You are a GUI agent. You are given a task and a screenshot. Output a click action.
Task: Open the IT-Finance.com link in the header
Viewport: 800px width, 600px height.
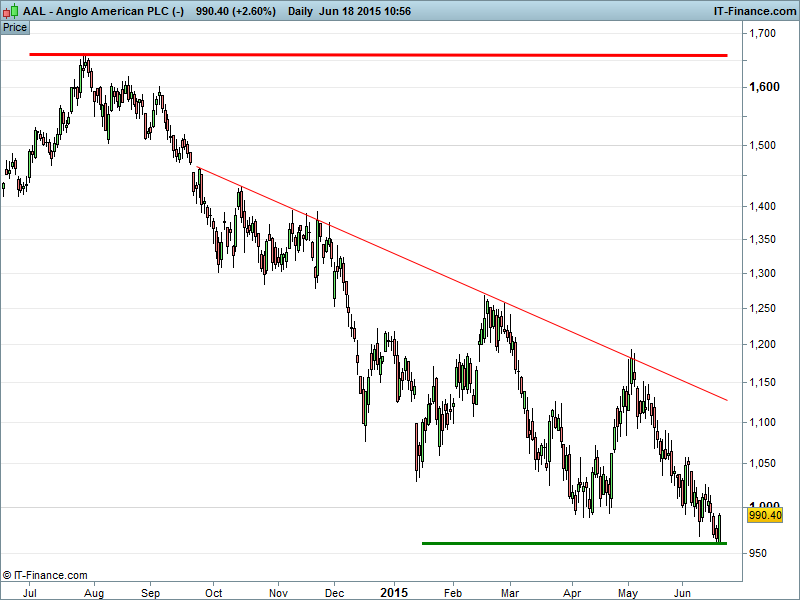[753, 10]
